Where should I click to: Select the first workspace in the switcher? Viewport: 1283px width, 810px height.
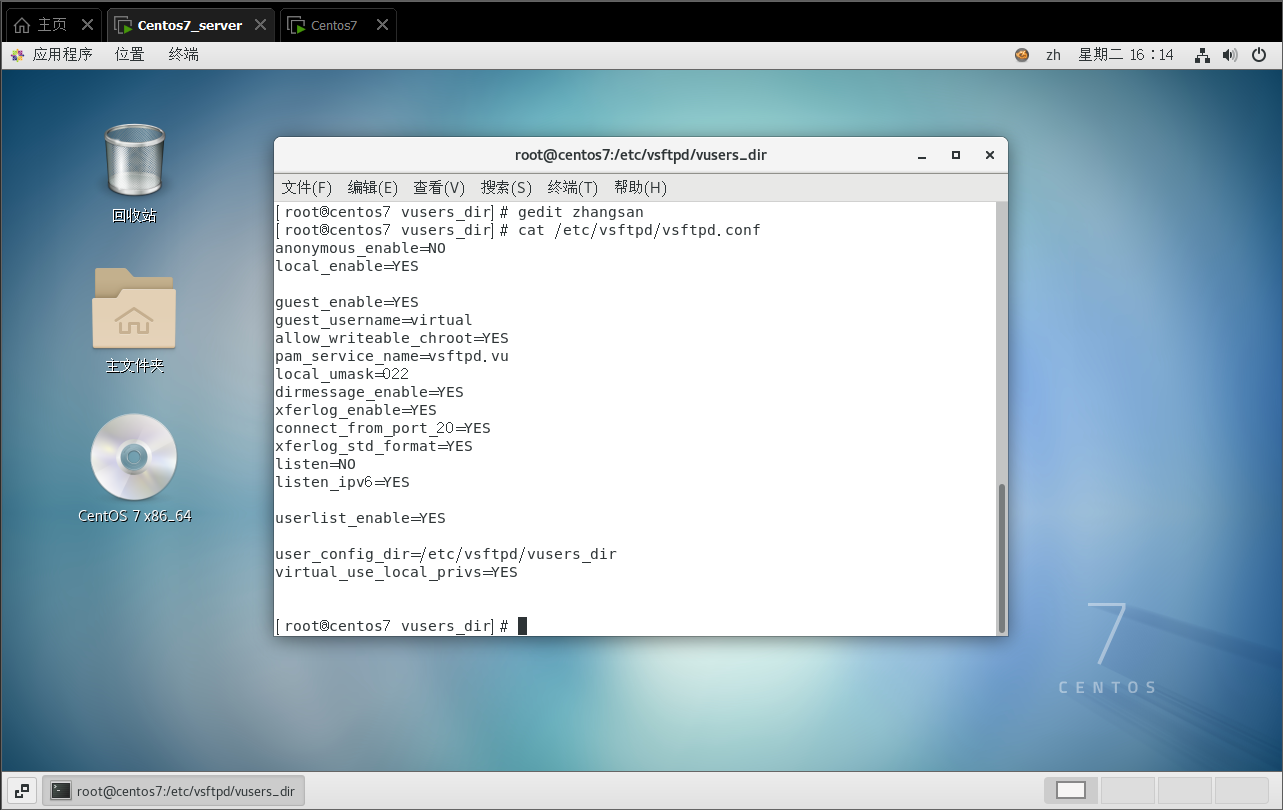point(1071,790)
